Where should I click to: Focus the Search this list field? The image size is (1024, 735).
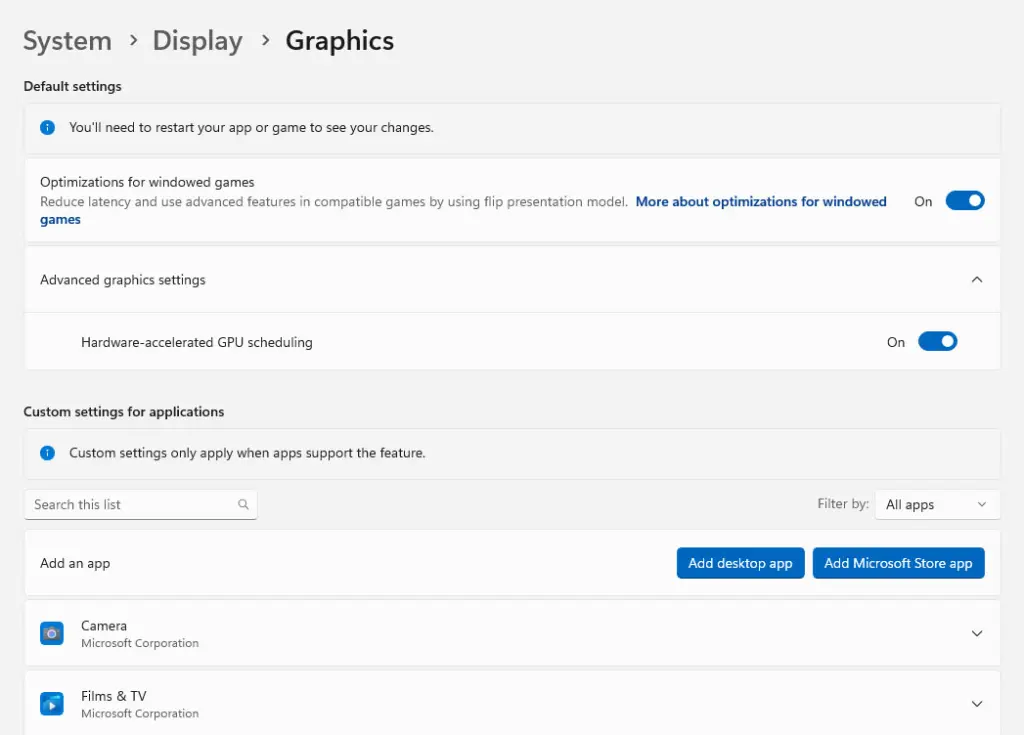coord(140,504)
